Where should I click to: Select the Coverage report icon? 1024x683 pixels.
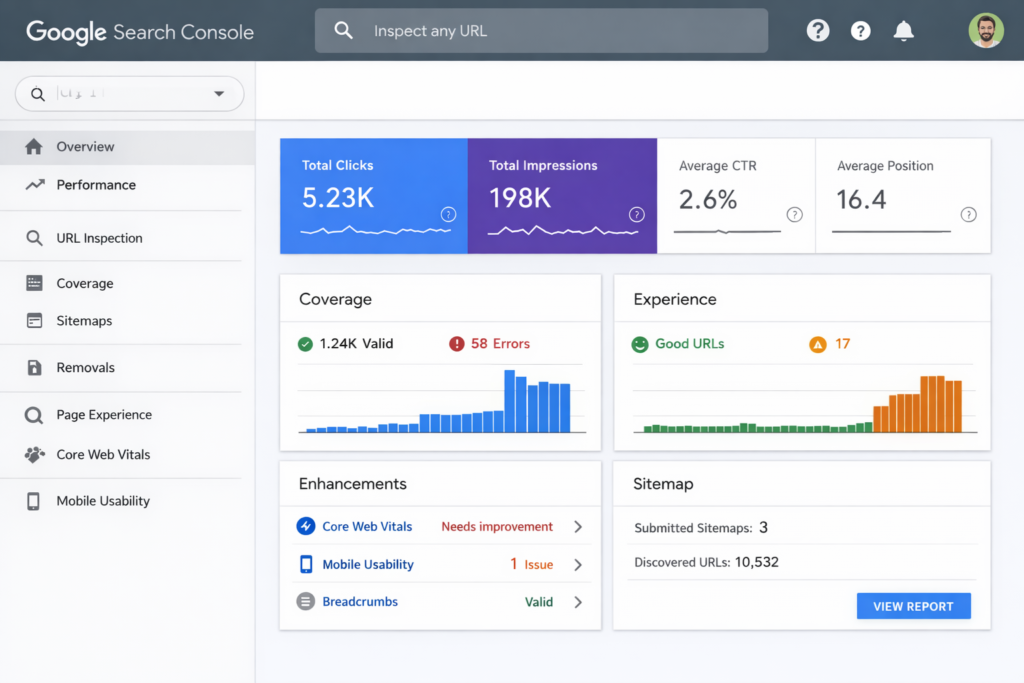(36, 283)
